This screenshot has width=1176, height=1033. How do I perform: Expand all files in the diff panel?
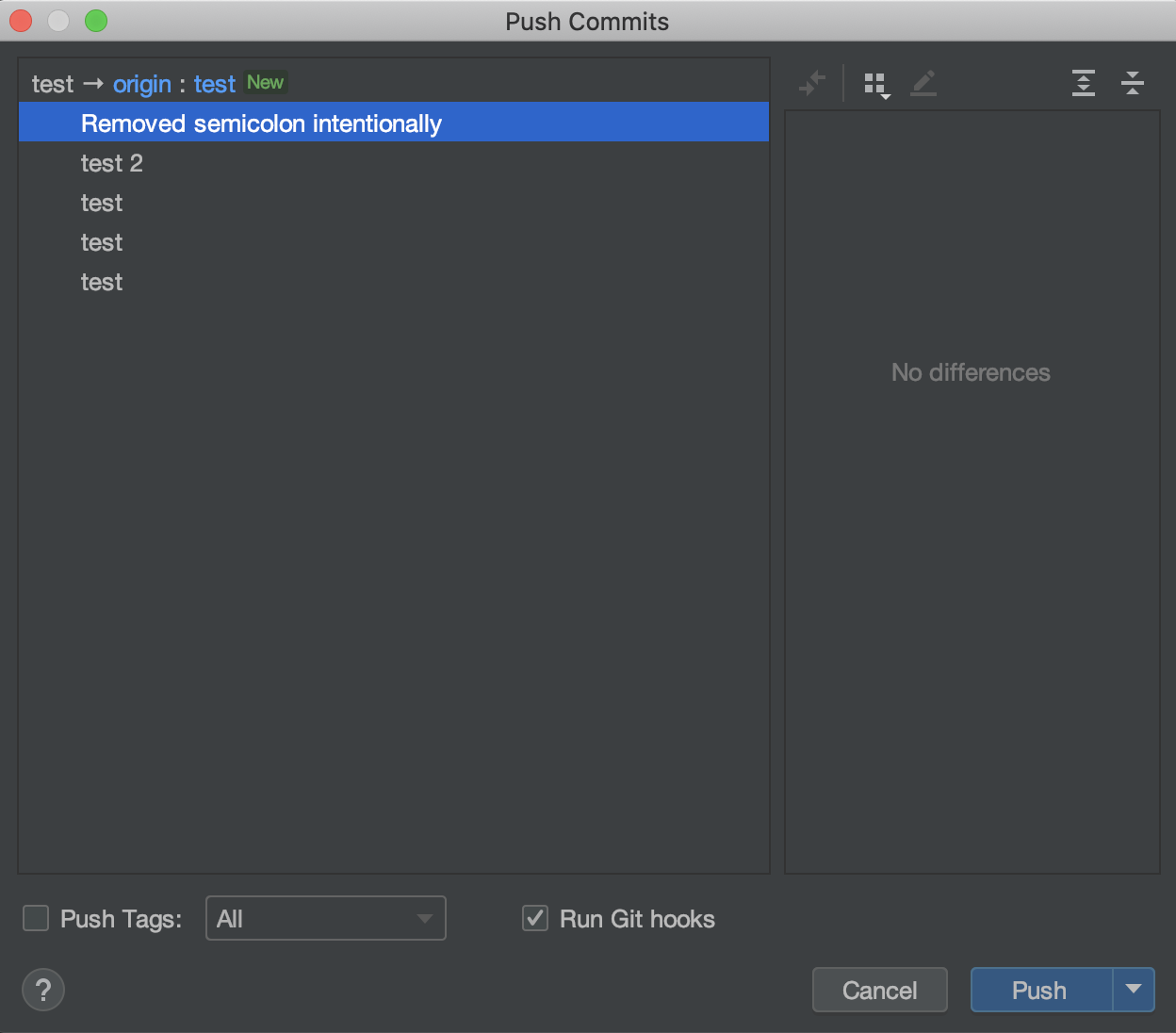pos(1083,83)
